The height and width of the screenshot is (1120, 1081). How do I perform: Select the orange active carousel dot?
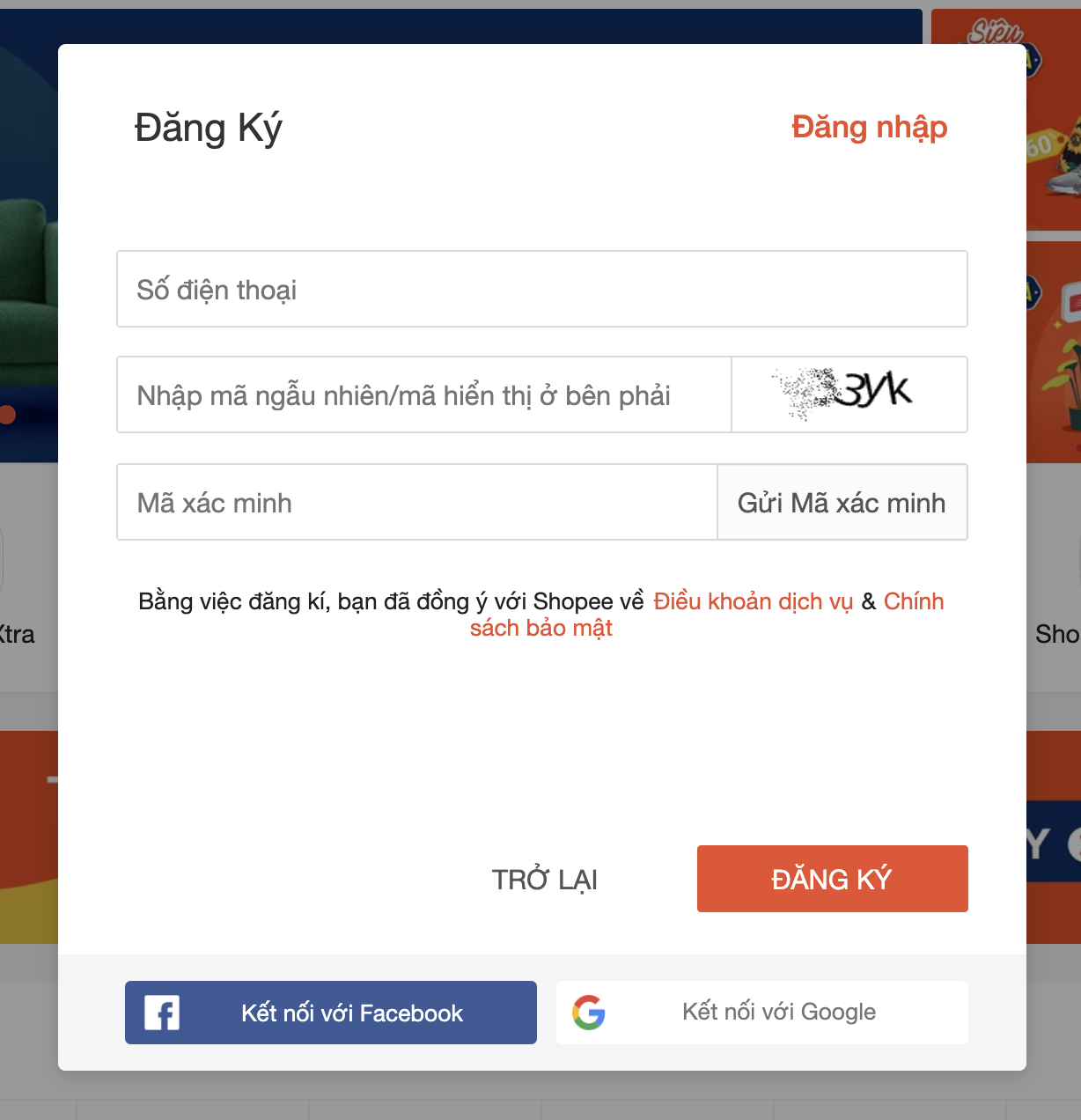tap(8, 415)
